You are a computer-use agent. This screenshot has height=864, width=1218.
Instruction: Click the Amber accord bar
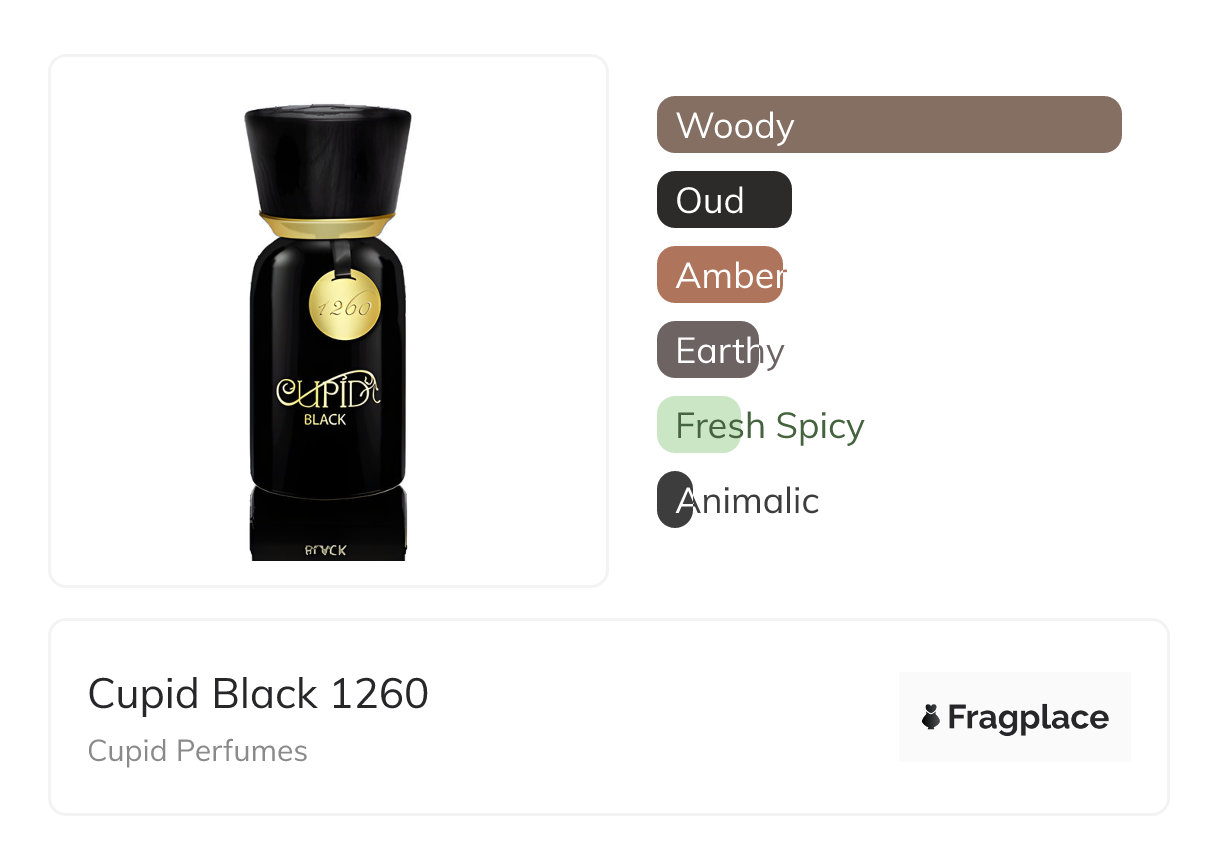point(719,275)
